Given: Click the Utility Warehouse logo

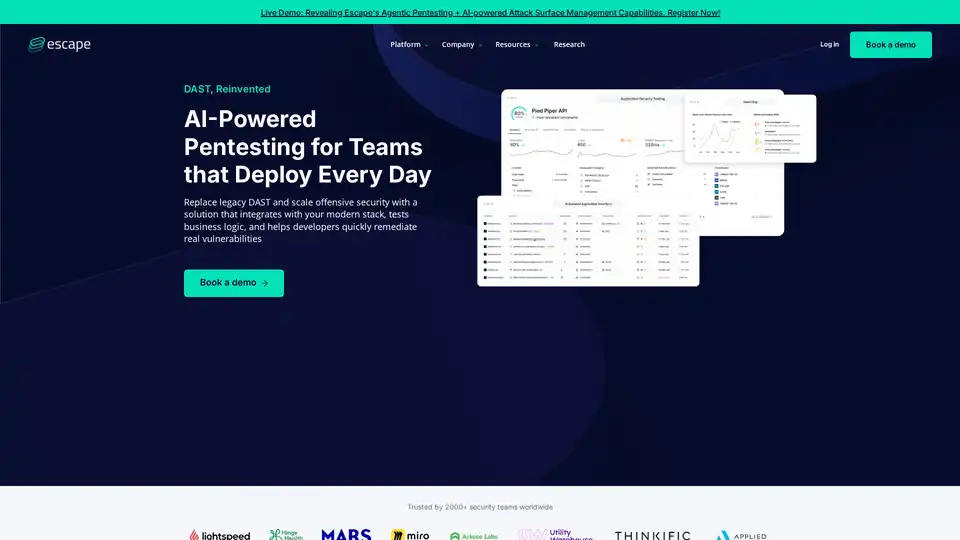Looking at the screenshot, I should 555,535.
